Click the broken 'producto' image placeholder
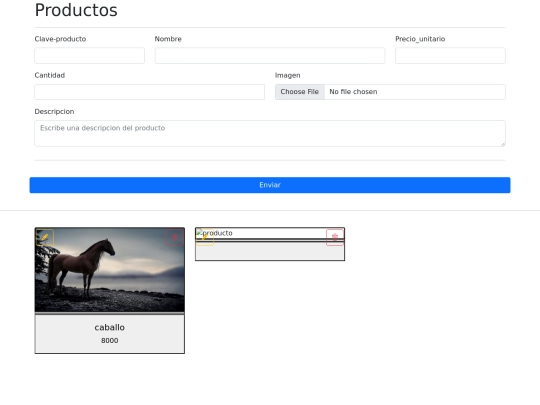This screenshot has height=405, width=540. pyautogui.click(x=214, y=233)
